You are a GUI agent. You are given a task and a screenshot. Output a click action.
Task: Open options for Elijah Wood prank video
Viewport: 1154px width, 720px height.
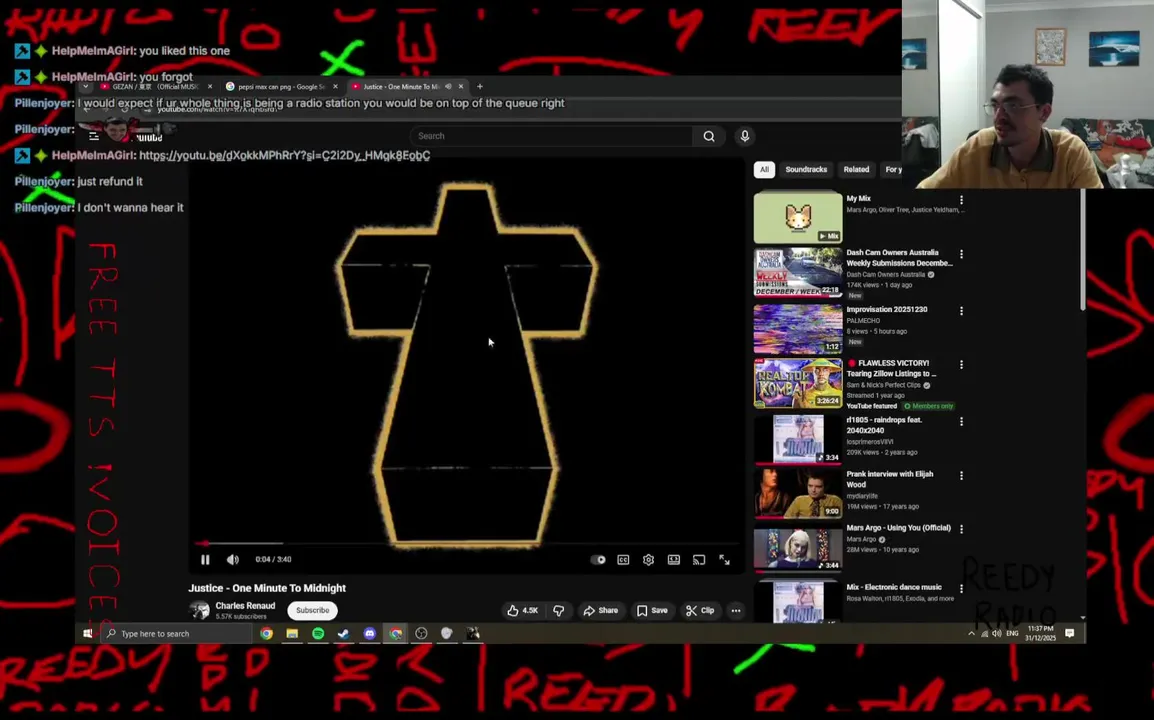pyautogui.click(x=961, y=476)
